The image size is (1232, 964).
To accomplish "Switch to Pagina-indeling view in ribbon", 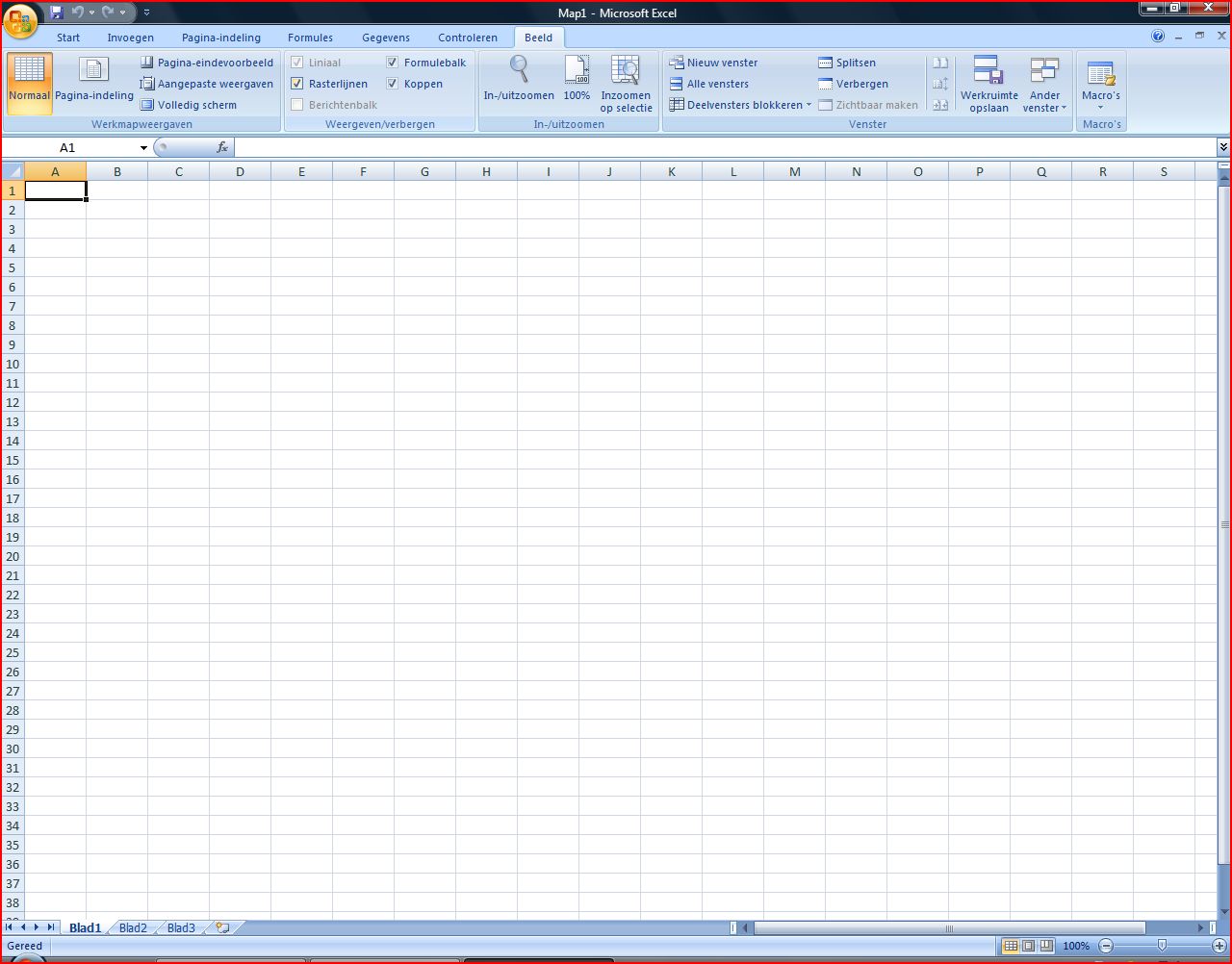I will (94, 84).
